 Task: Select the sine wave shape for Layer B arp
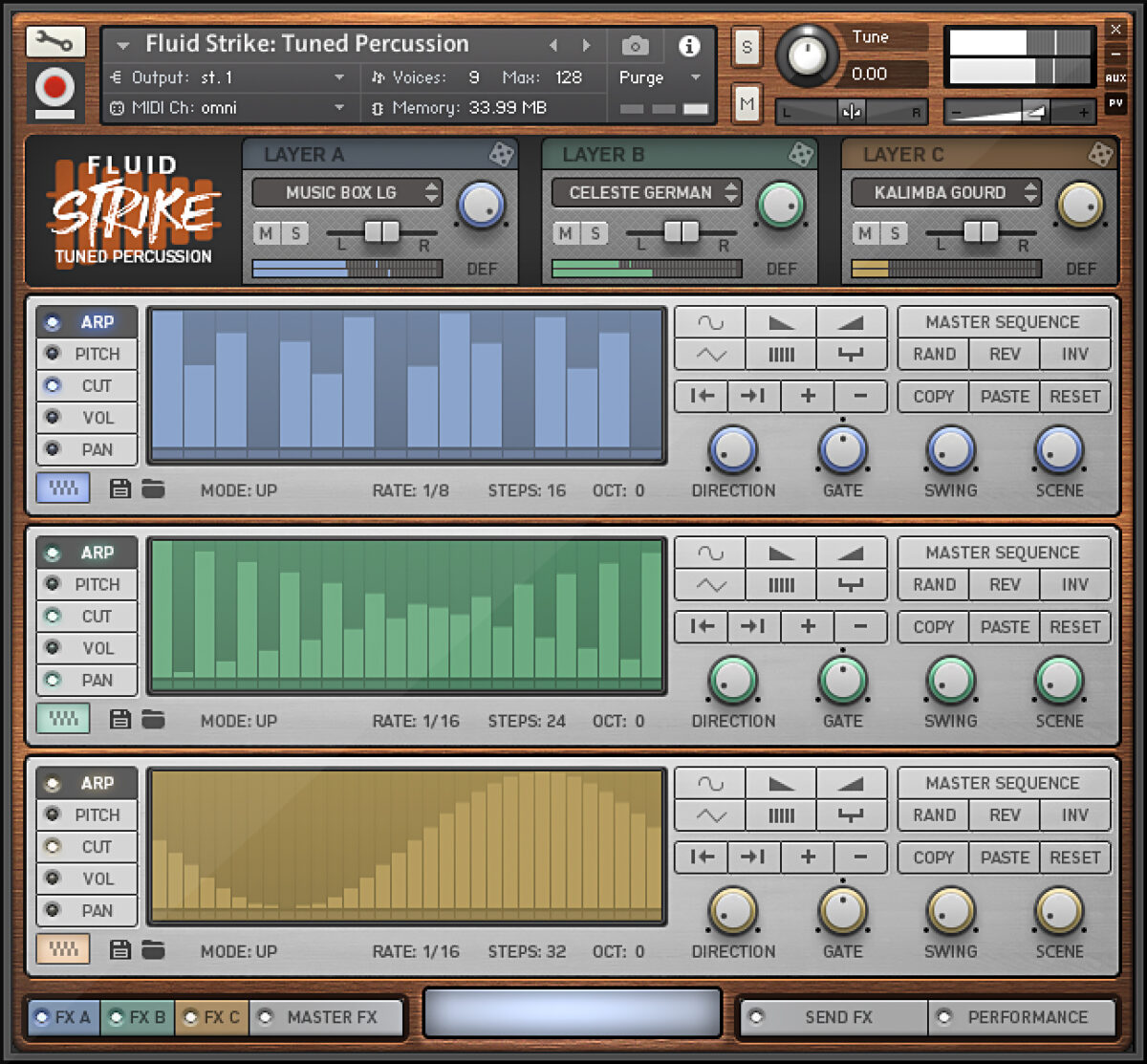point(709,552)
